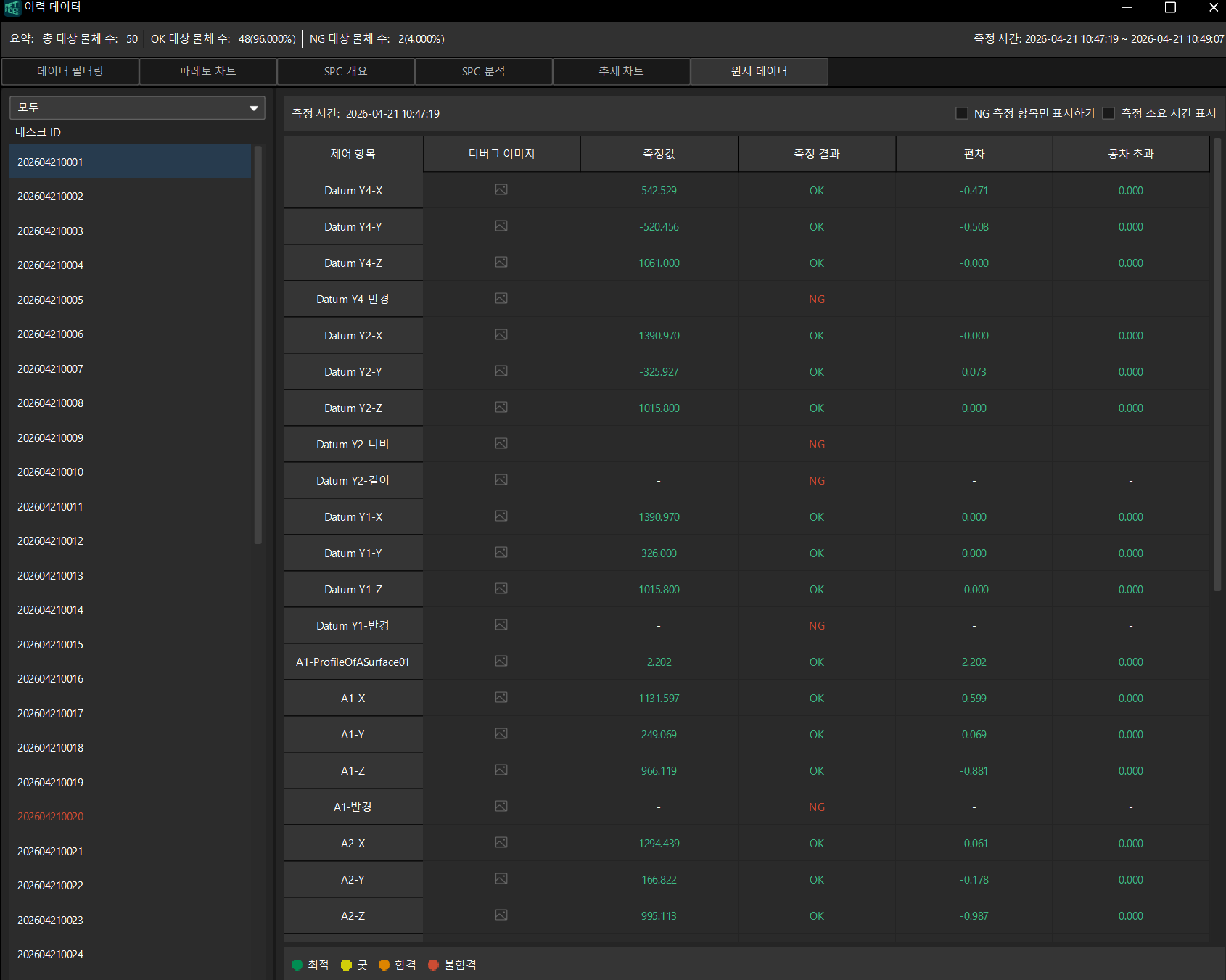This screenshot has height=980, width=1226.
Task: Click the green 최적 legend dot
Action: coord(297,965)
